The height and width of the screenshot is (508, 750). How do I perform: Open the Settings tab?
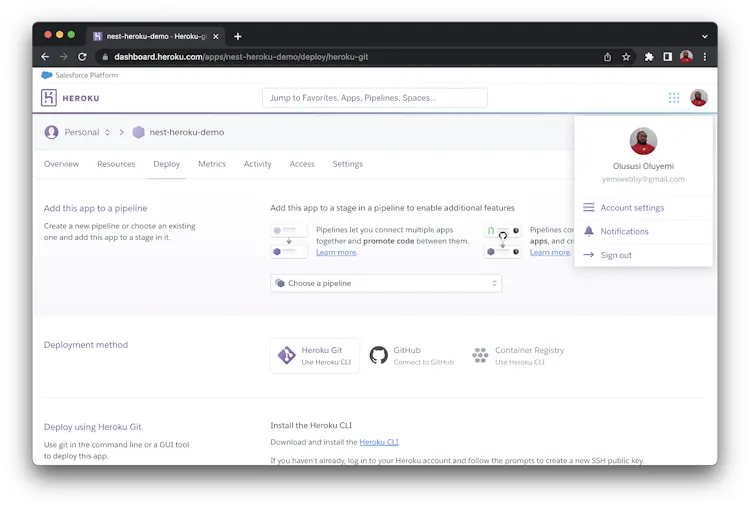(348, 164)
